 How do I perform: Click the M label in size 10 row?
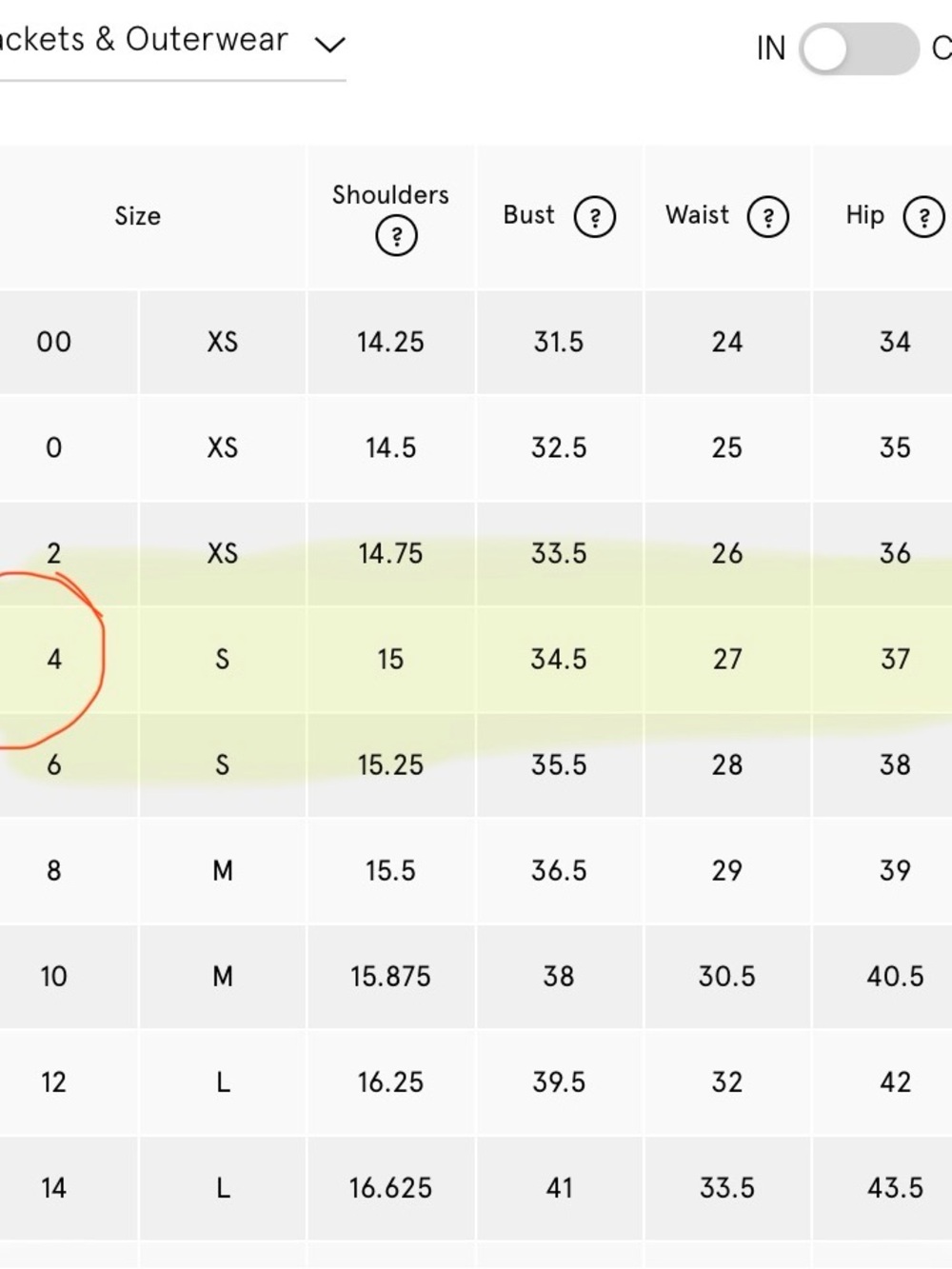(223, 976)
